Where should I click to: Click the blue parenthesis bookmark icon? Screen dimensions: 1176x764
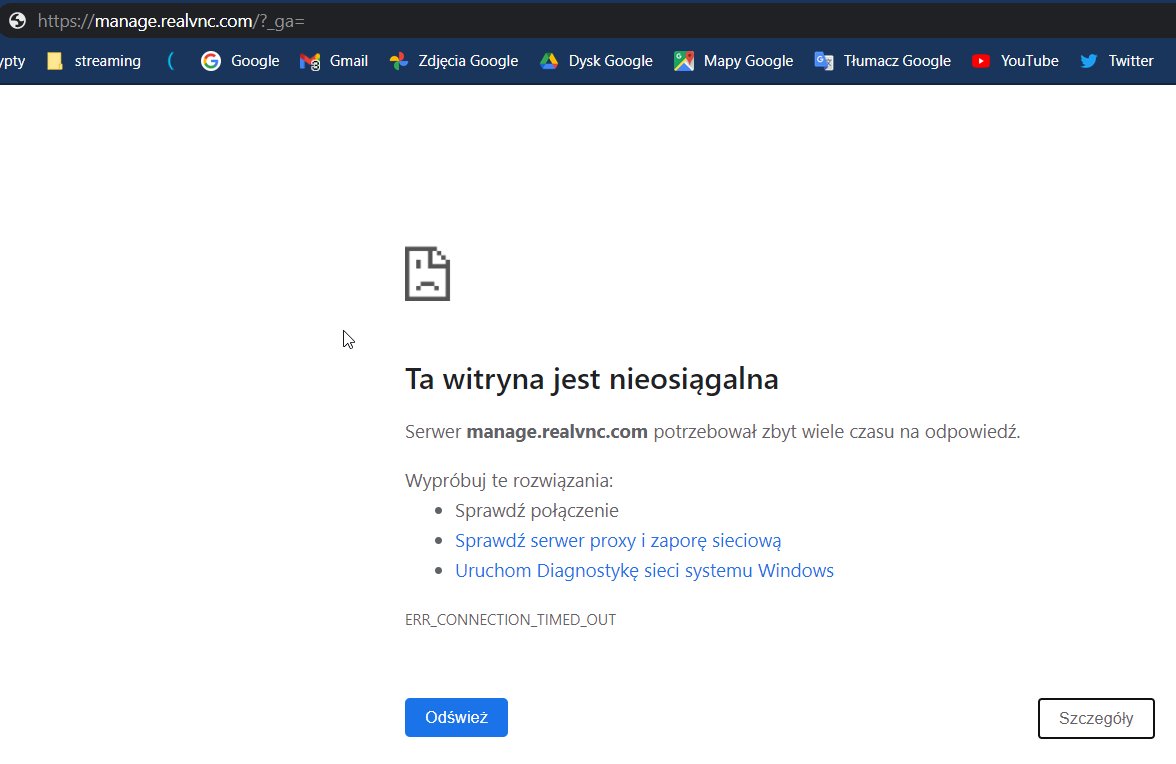171,61
